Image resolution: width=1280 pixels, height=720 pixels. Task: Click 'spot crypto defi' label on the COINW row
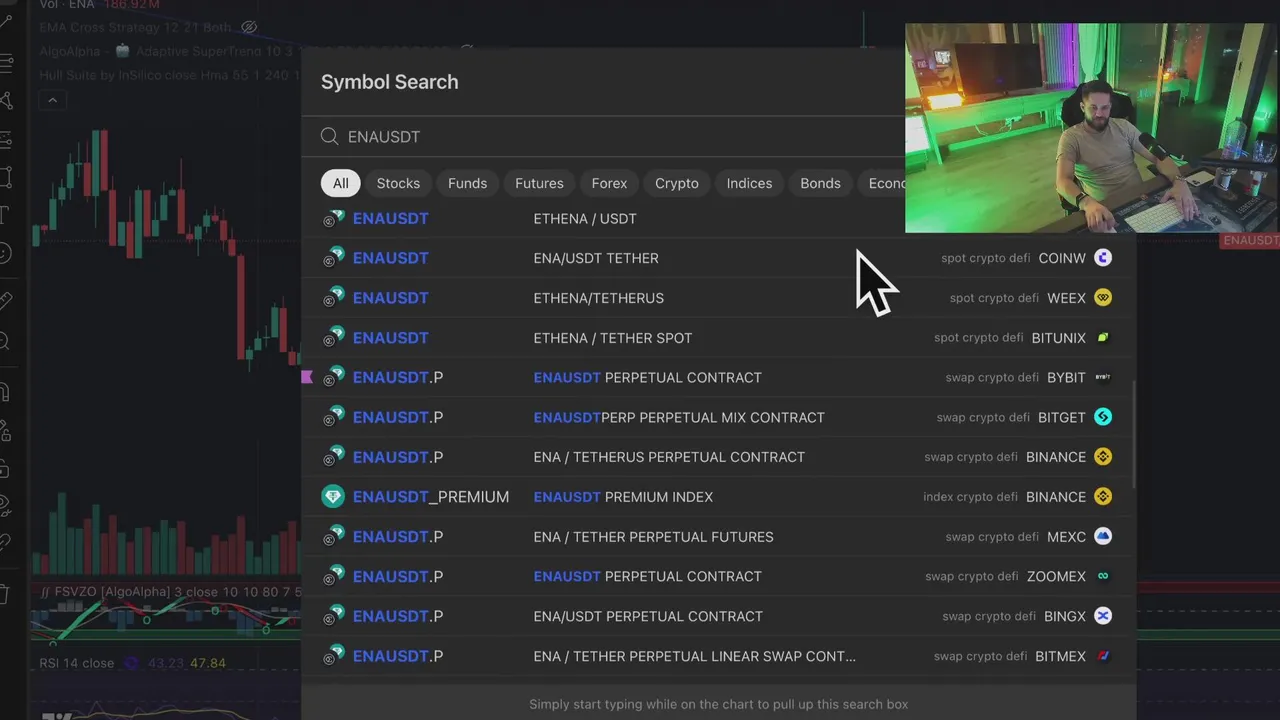(x=986, y=258)
